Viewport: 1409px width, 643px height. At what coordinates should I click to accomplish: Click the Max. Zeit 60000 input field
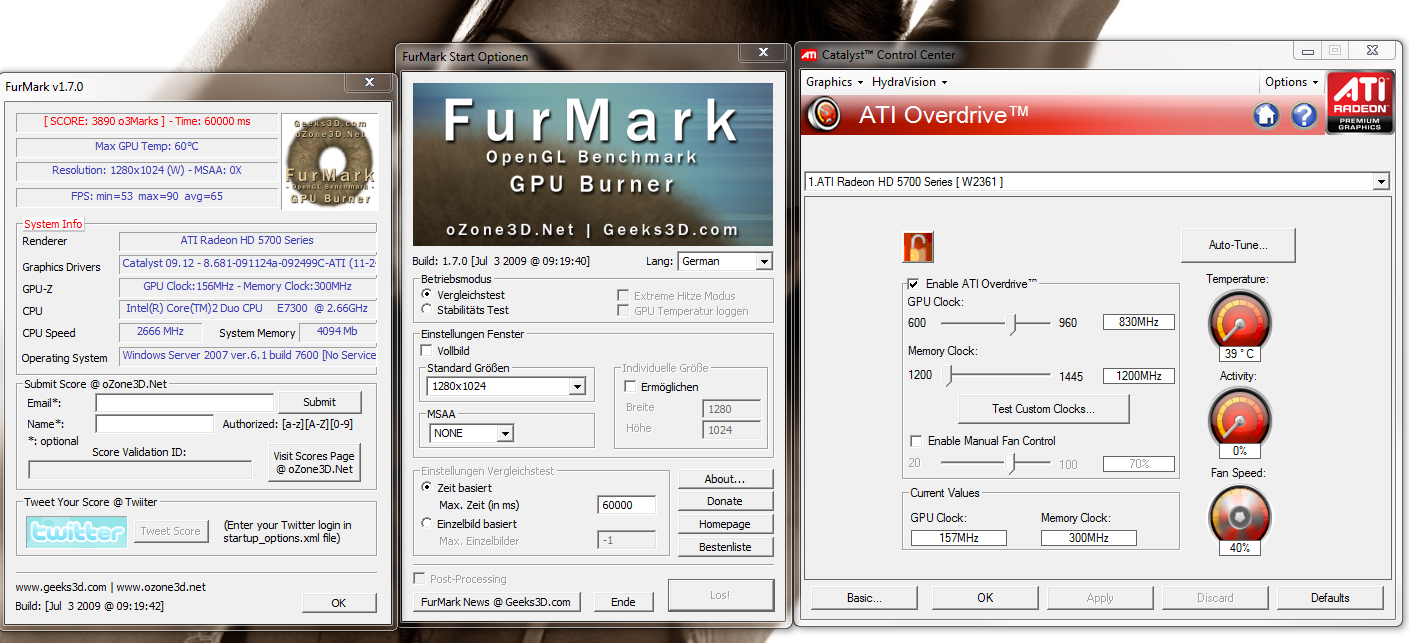[627, 505]
